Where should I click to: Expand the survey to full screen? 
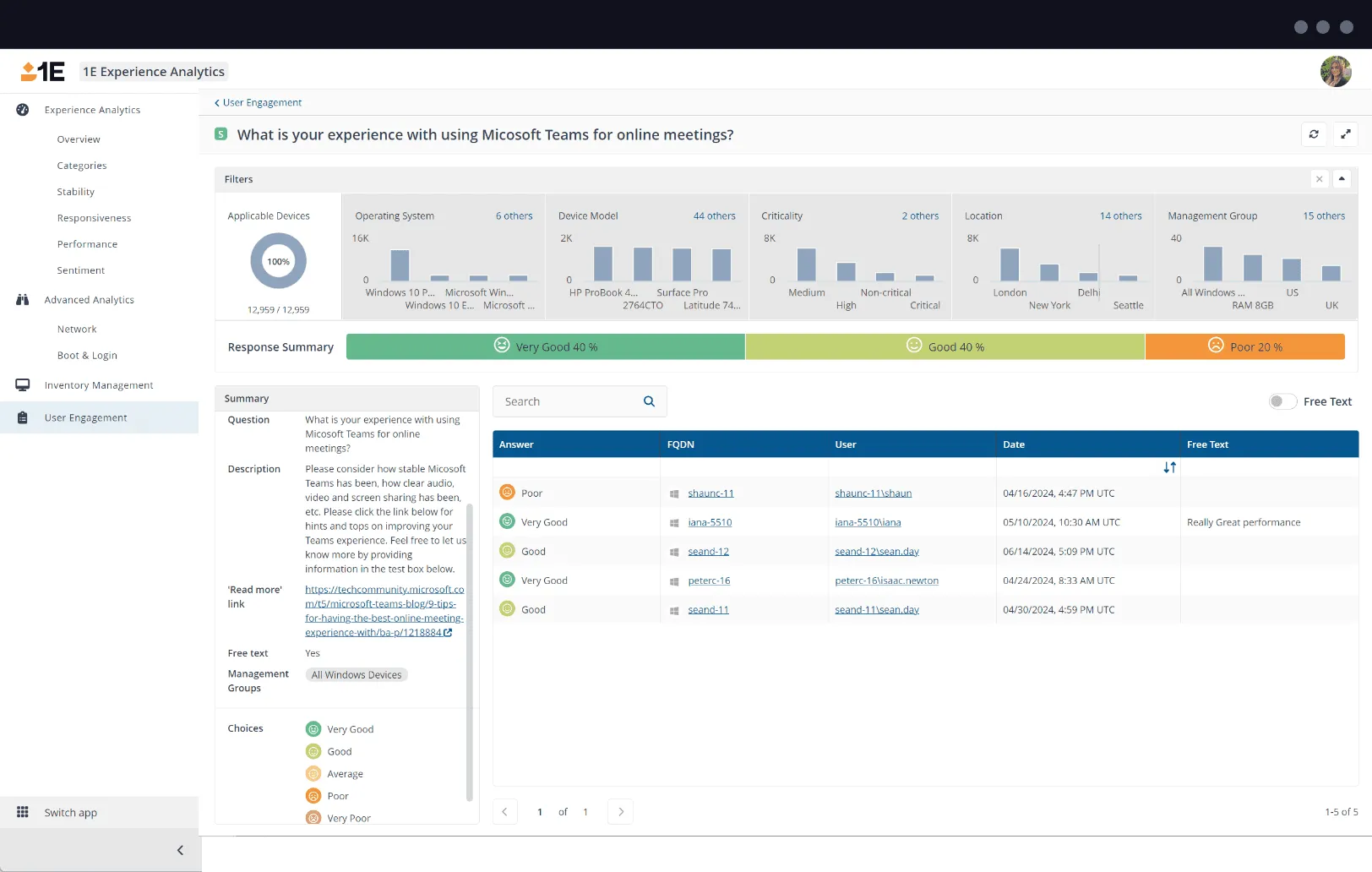point(1346,134)
